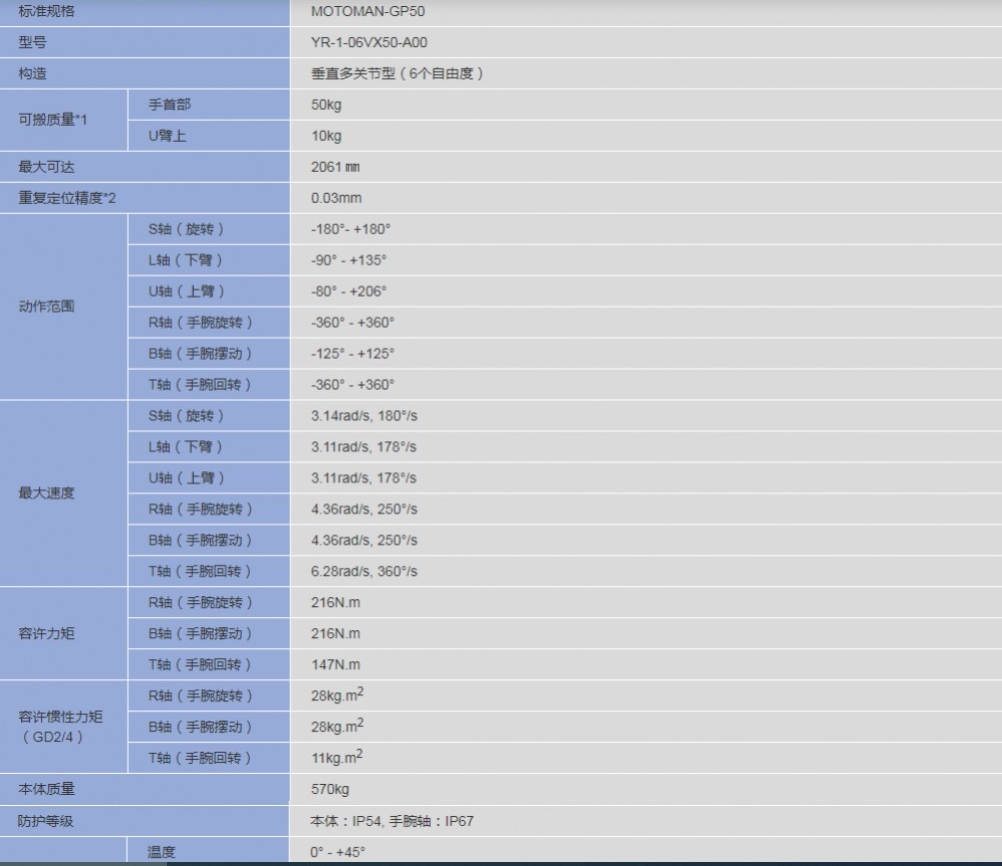Click the 最大可达 row label

point(46,167)
